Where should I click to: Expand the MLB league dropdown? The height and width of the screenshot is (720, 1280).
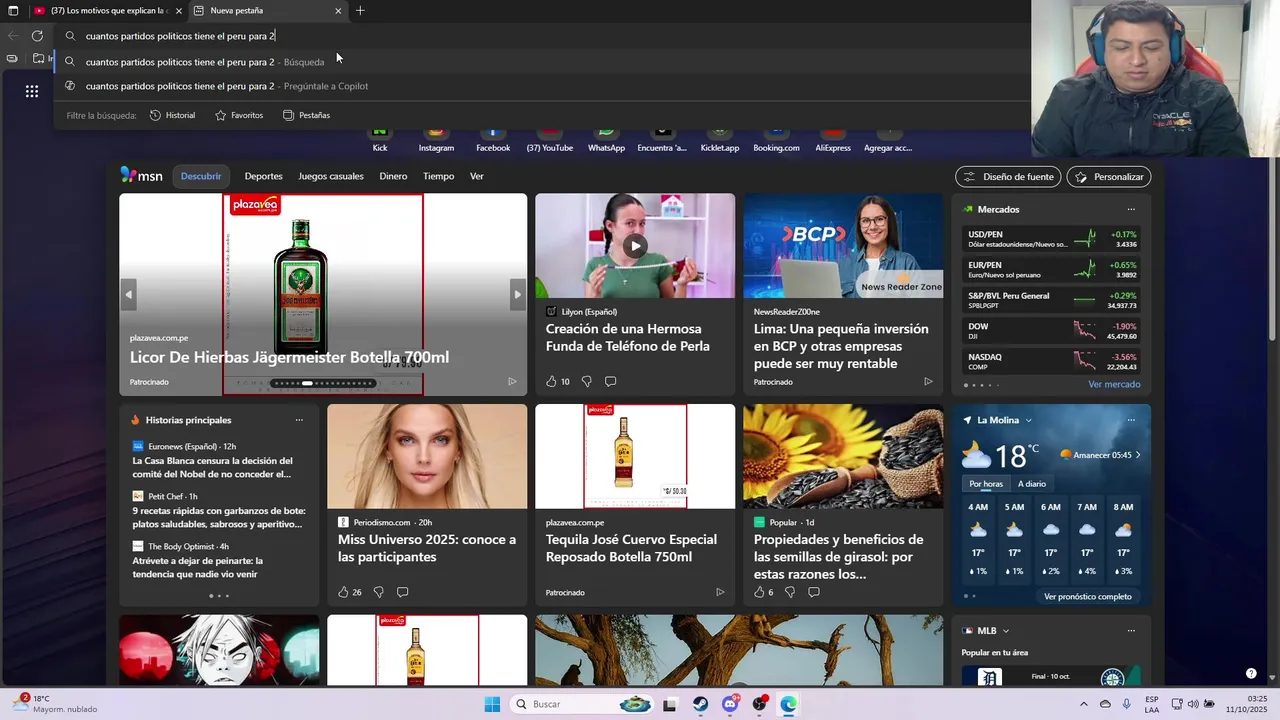click(x=1005, y=631)
